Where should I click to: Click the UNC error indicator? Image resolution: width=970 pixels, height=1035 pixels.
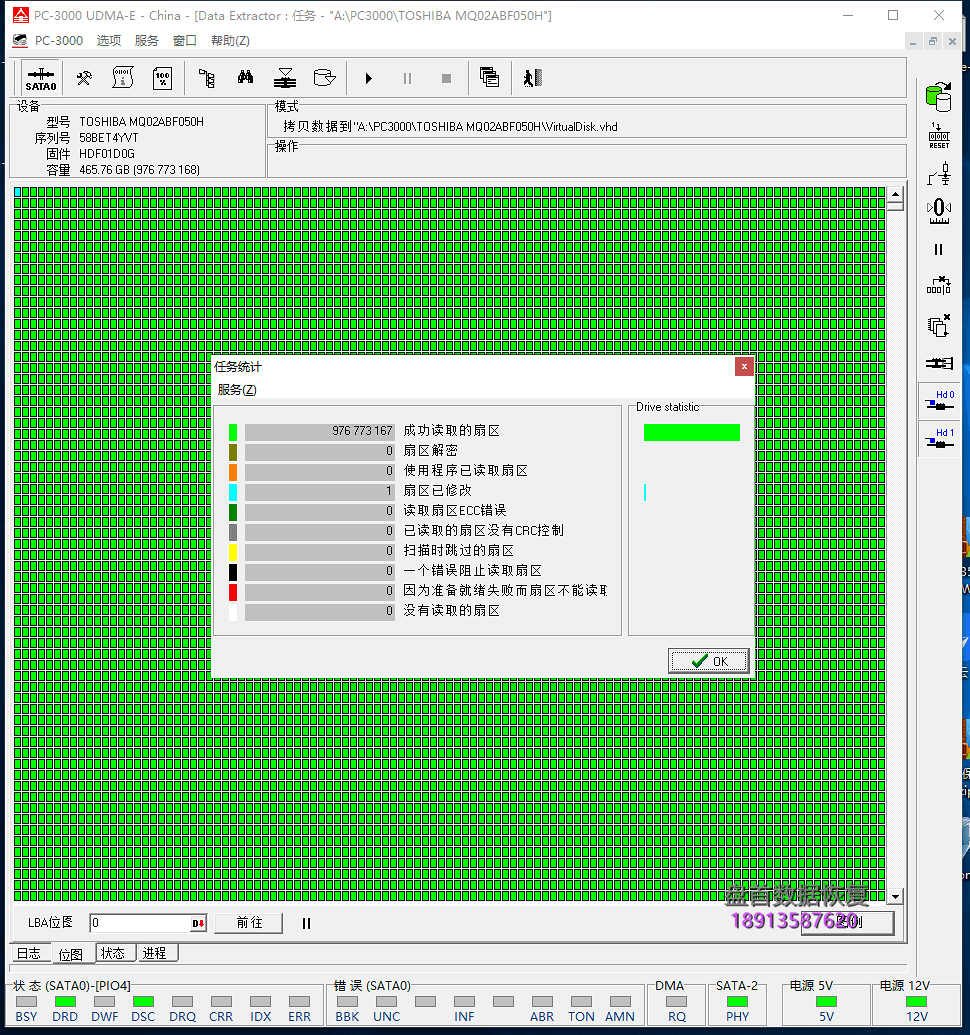(x=387, y=1001)
